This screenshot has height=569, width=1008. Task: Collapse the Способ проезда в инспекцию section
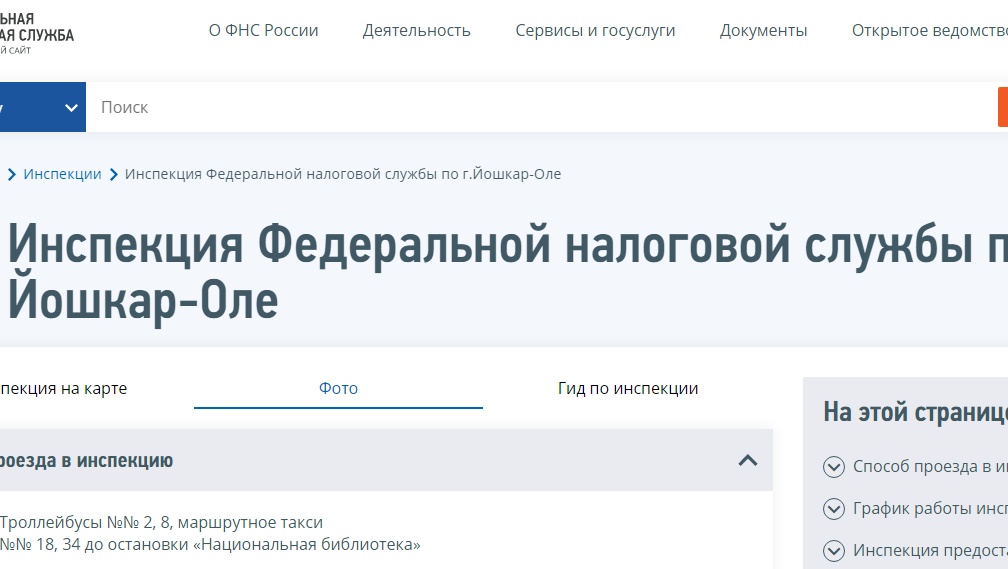click(x=747, y=460)
